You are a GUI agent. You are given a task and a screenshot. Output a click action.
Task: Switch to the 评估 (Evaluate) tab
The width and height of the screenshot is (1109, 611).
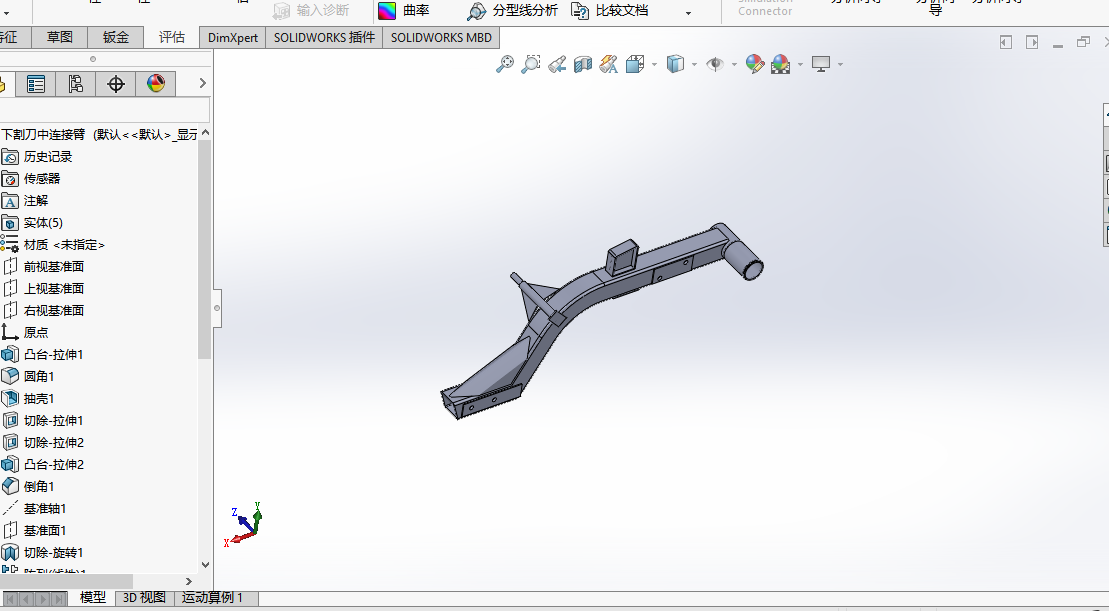coord(171,37)
